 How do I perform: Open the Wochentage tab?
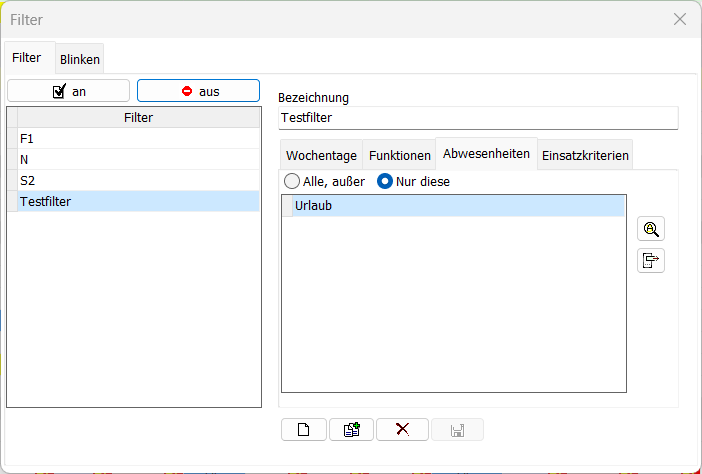[321, 155]
